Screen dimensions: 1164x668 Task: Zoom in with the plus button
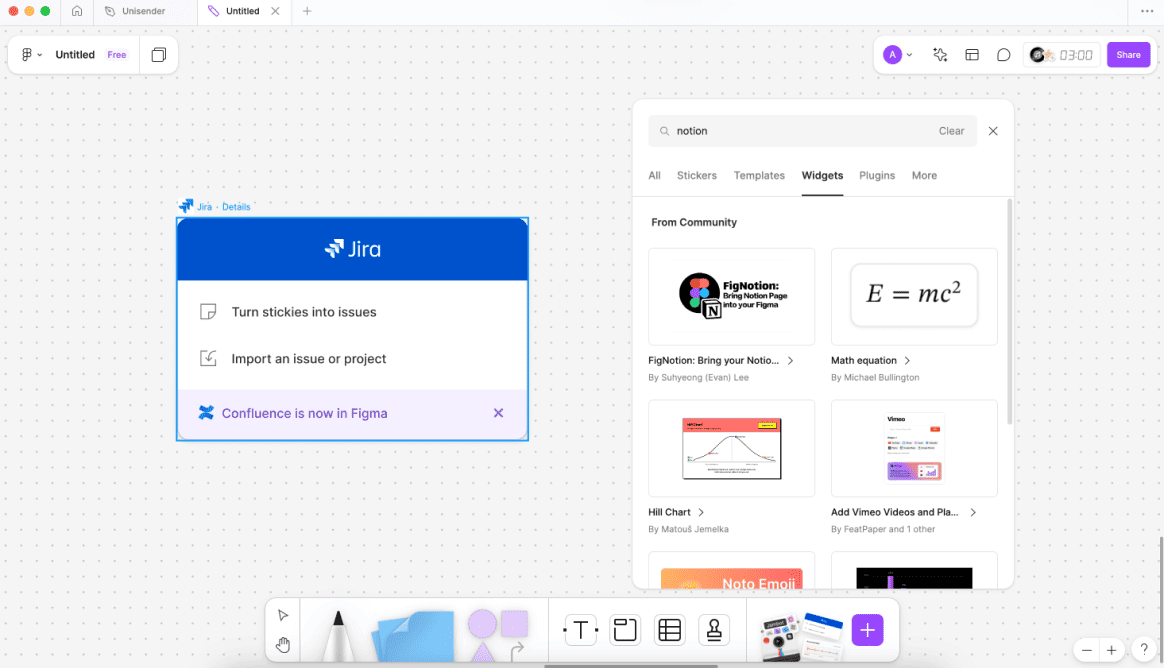tap(1111, 650)
